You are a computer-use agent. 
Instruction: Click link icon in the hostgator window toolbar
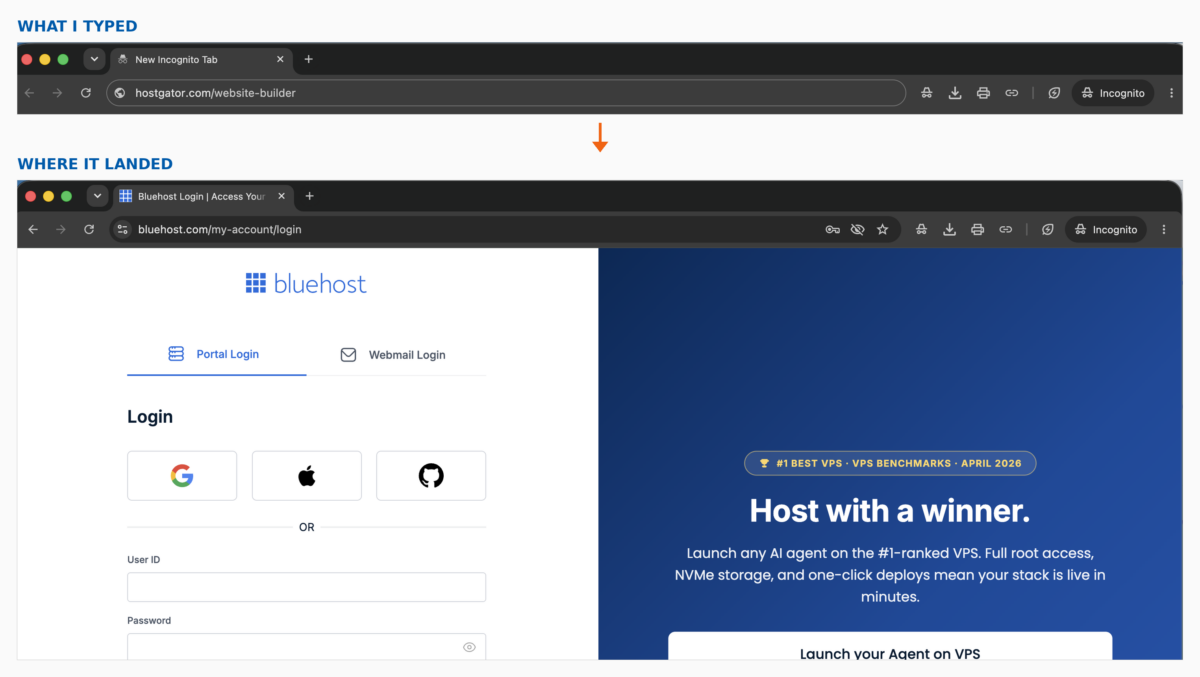click(1011, 93)
